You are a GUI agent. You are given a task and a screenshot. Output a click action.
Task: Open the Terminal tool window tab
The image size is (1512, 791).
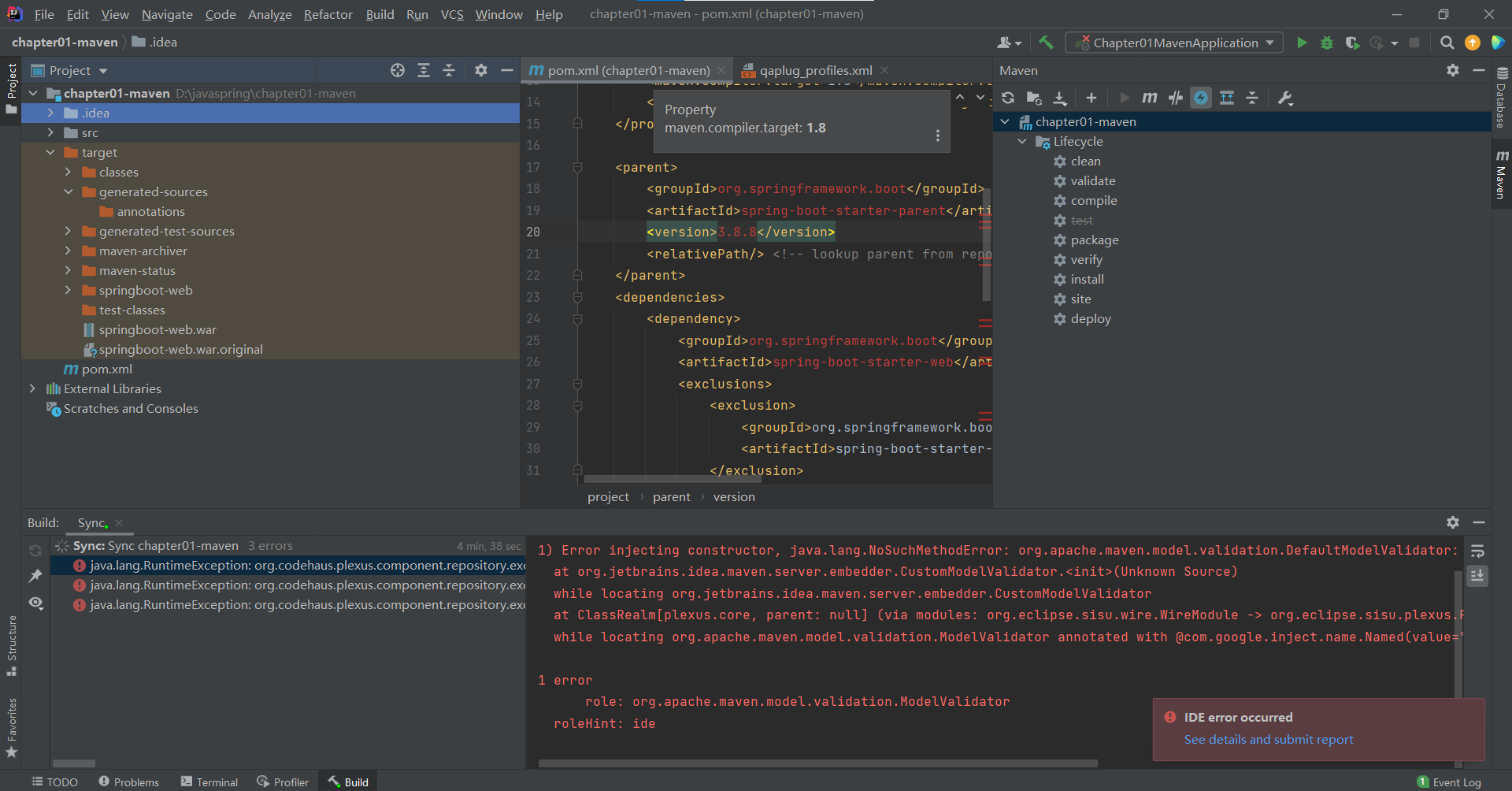[209, 782]
